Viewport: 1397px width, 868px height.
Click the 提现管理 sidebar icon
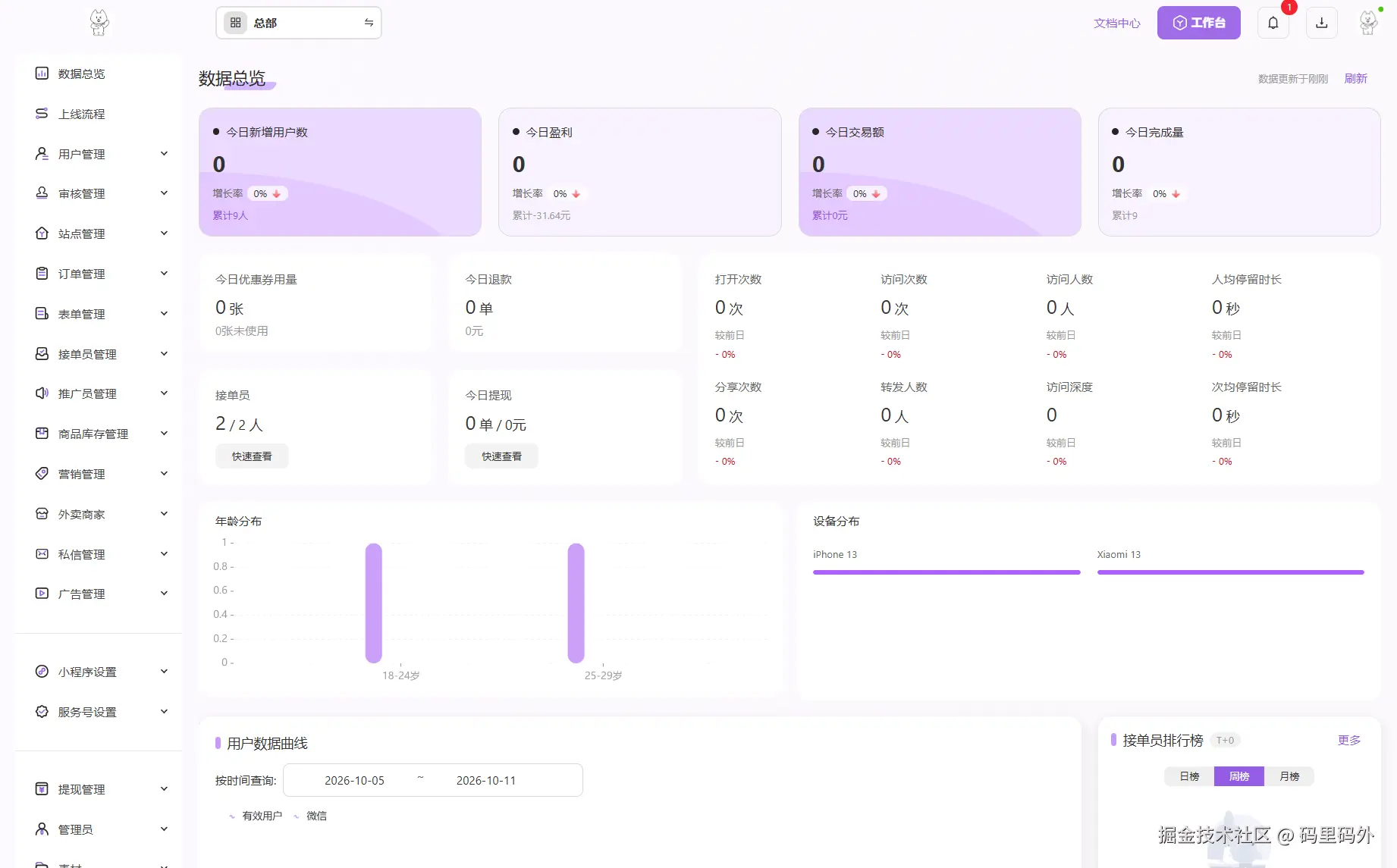coord(42,789)
